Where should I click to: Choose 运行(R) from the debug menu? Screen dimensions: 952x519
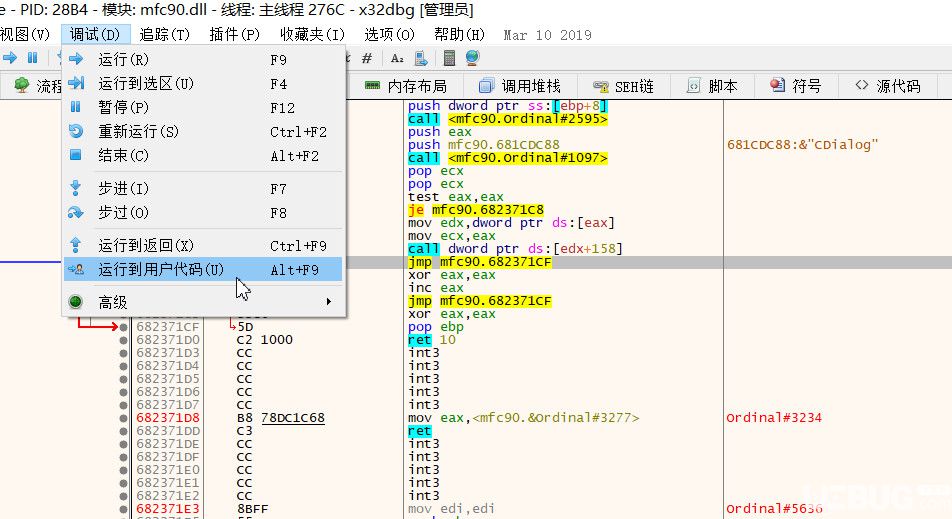click(203, 59)
